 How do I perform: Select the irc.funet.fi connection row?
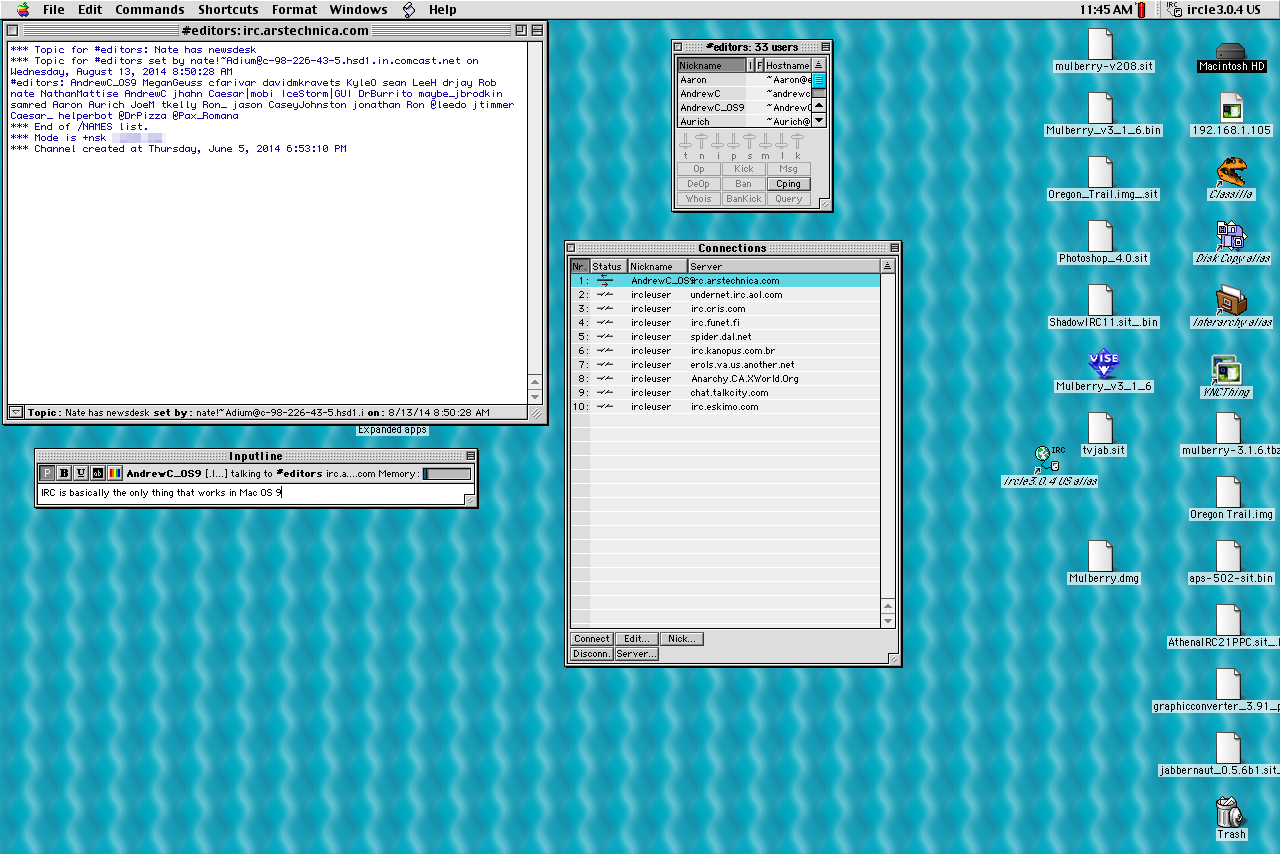[x=725, y=323]
